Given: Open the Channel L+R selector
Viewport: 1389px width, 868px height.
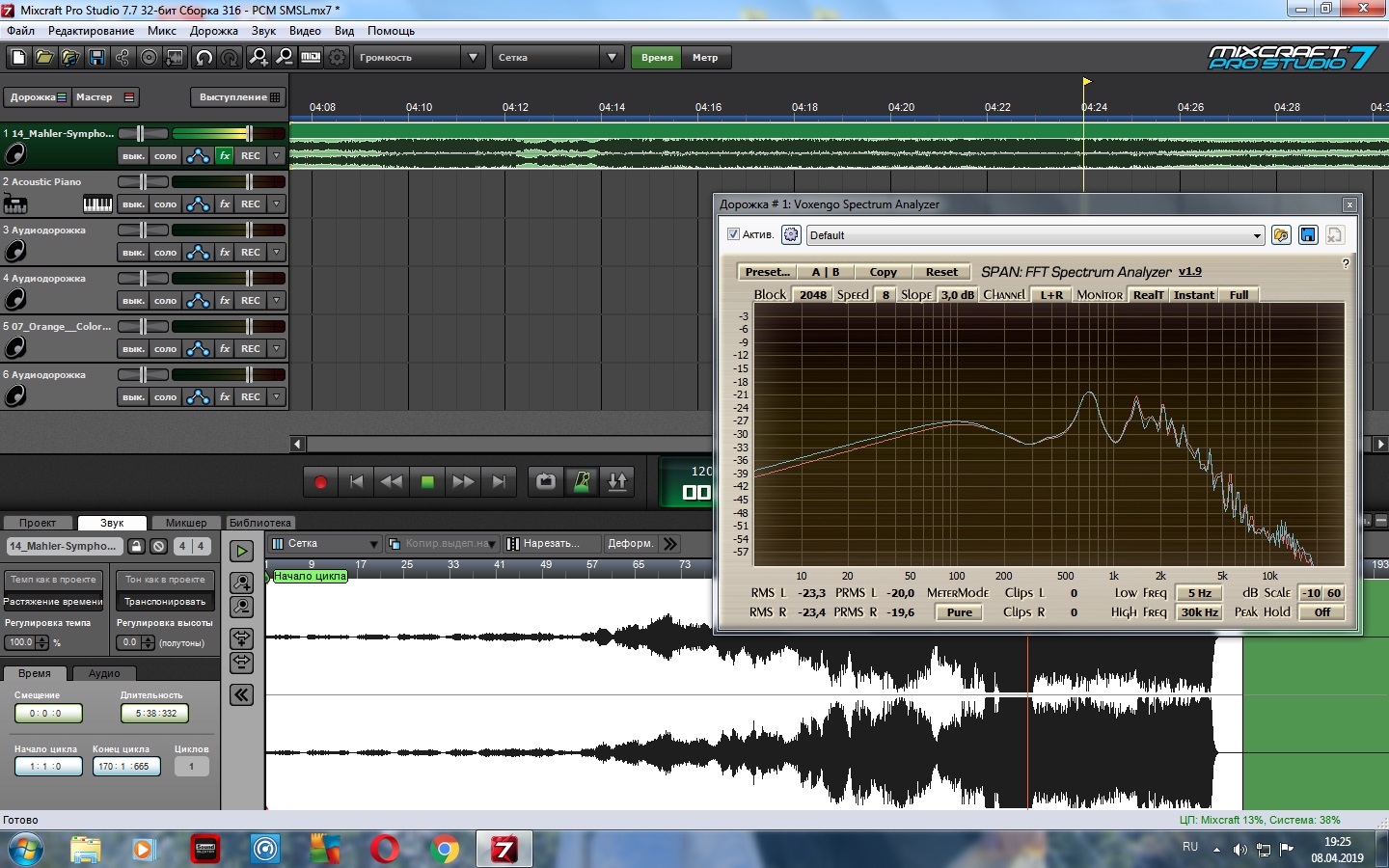Looking at the screenshot, I should (x=1051, y=295).
